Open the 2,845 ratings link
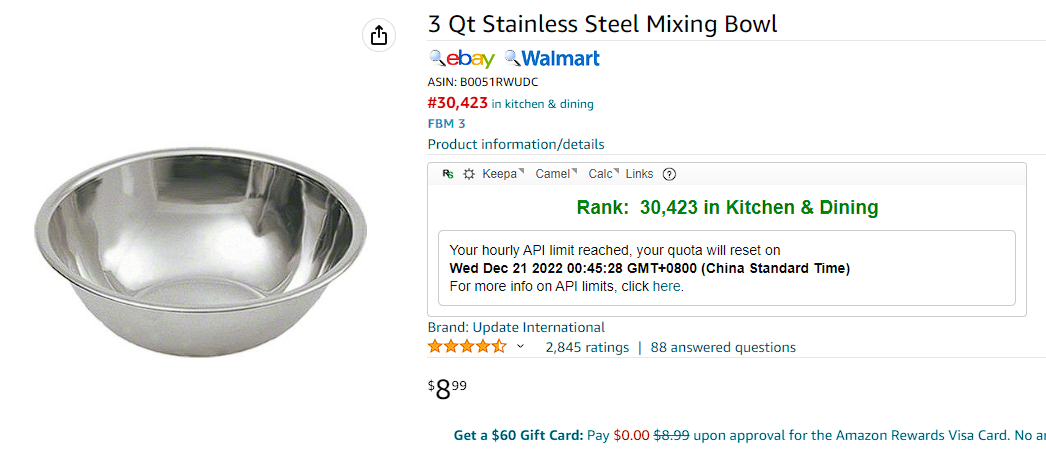This screenshot has width=1046, height=450. pos(587,347)
